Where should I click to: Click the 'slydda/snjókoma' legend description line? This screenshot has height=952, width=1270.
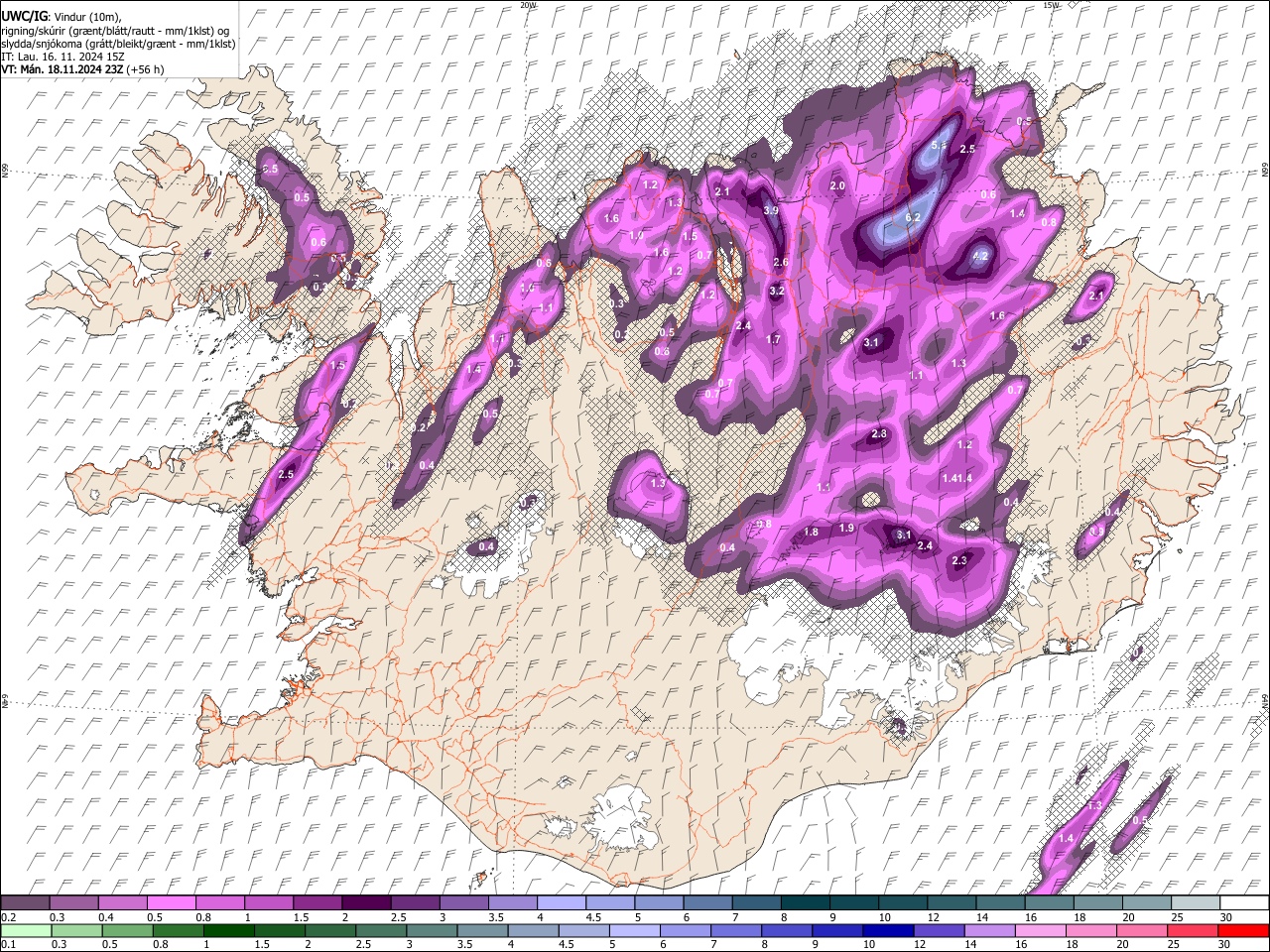click(x=118, y=44)
